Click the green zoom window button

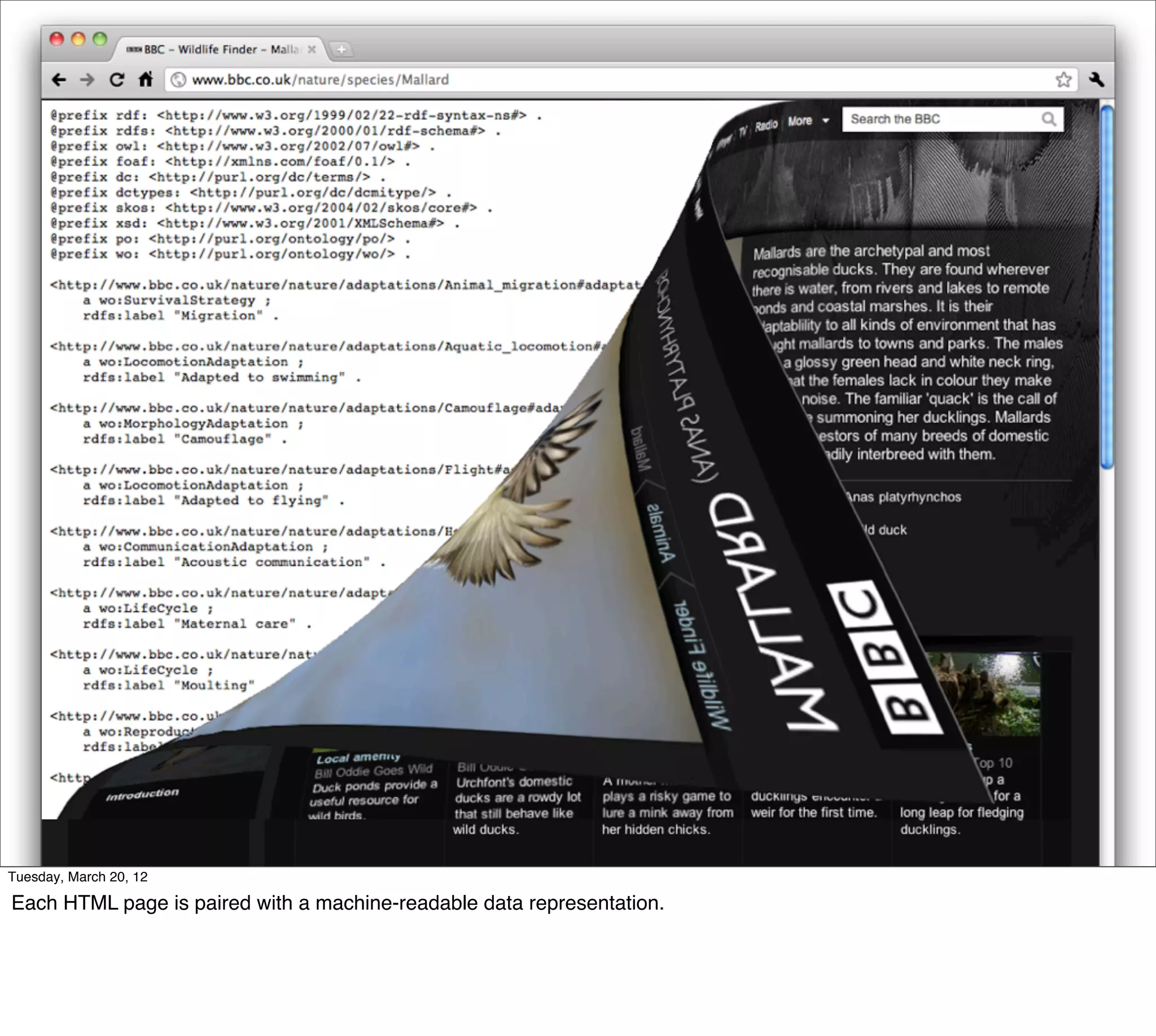click(x=100, y=39)
